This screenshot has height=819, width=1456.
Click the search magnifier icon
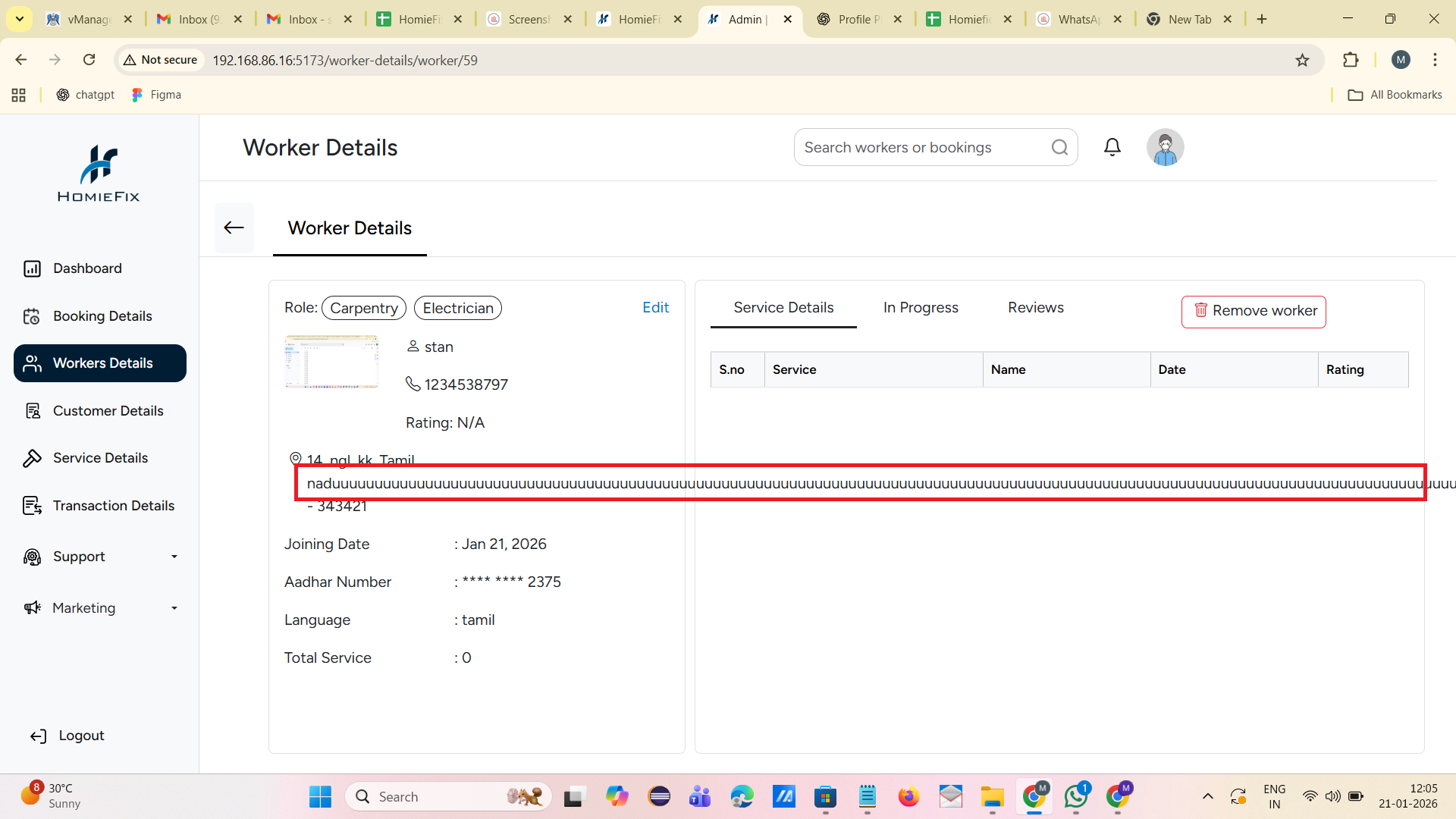pyautogui.click(x=1059, y=147)
